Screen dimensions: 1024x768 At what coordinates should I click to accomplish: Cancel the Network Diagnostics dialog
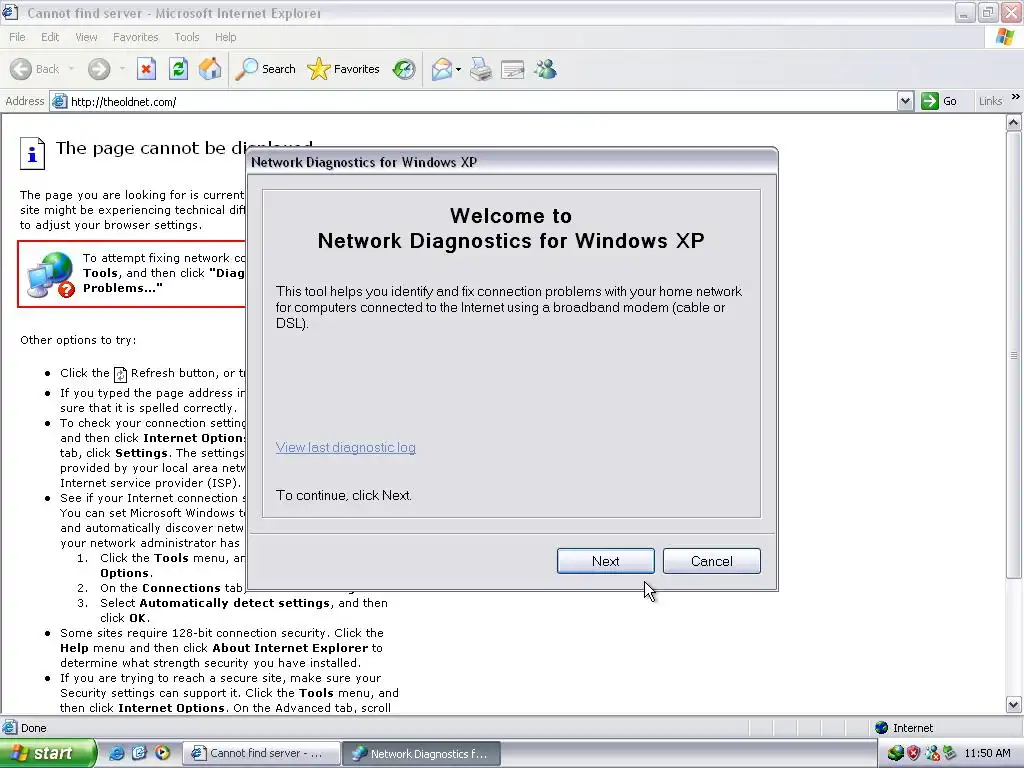point(712,561)
